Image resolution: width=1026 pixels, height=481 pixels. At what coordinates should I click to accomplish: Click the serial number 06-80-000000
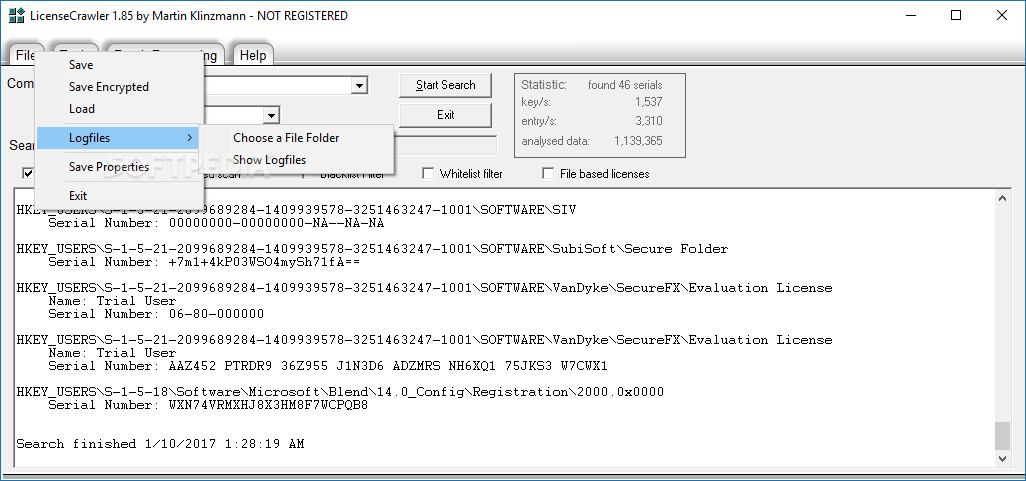click(216, 314)
